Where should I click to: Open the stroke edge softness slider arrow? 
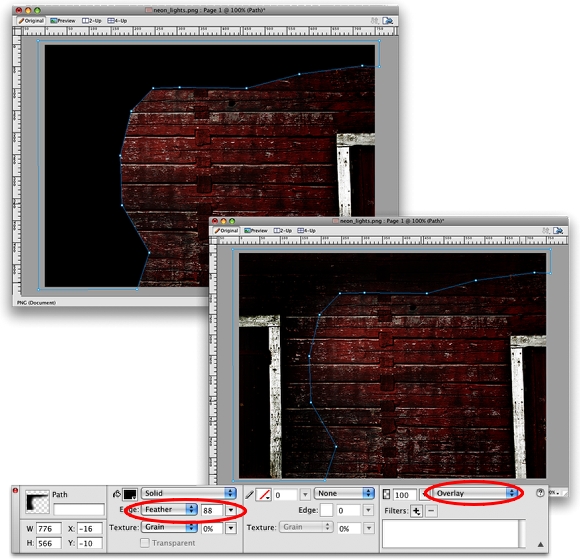[x=368, y=511]
